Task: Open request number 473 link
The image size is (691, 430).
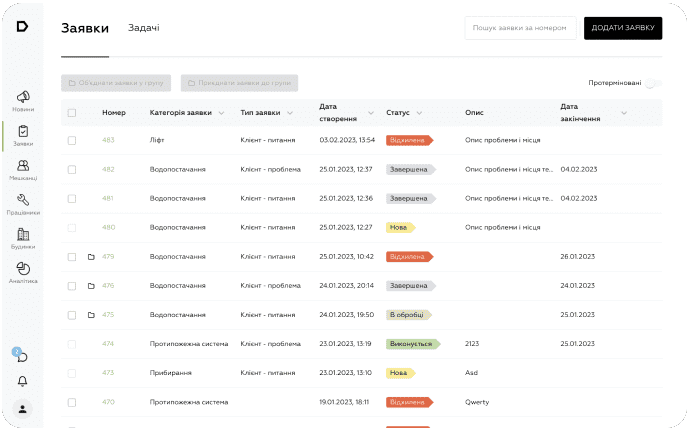Action: (x=108, y=373)
